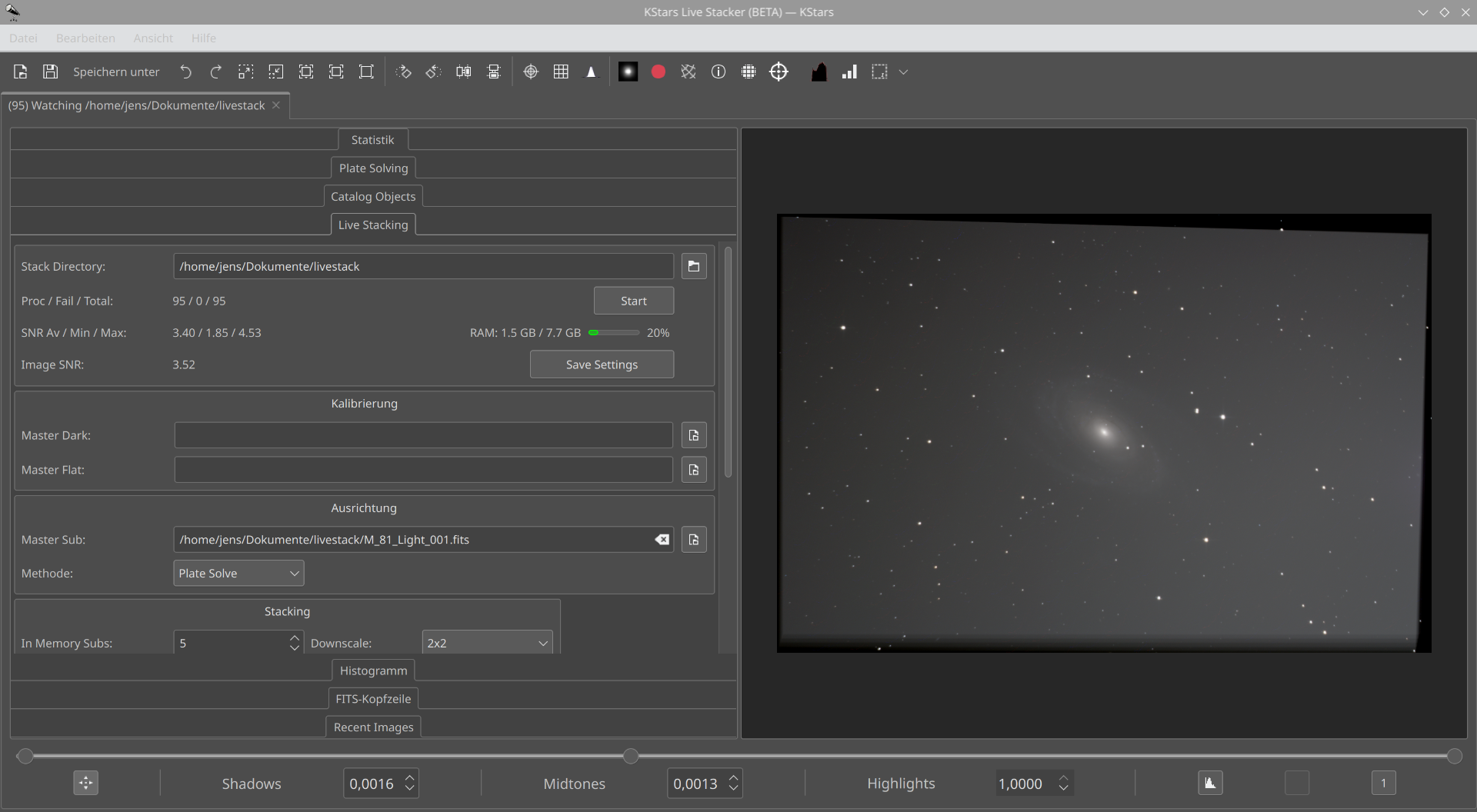Click the red record circle icon
The width and height of the screenshot is (1477, 812).
(658, 72)
